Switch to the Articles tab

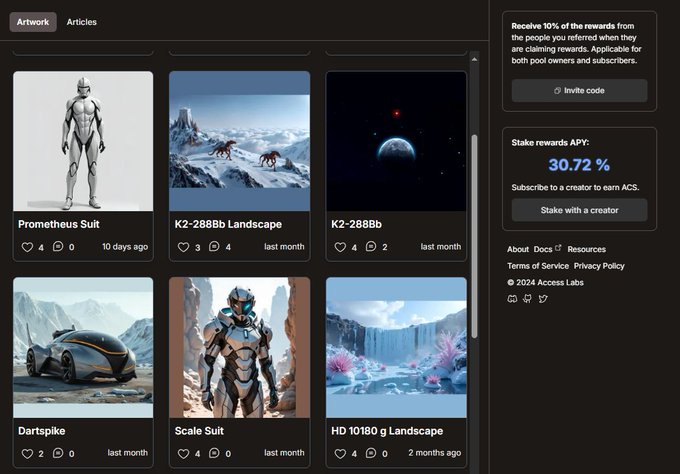pos(82,21)
